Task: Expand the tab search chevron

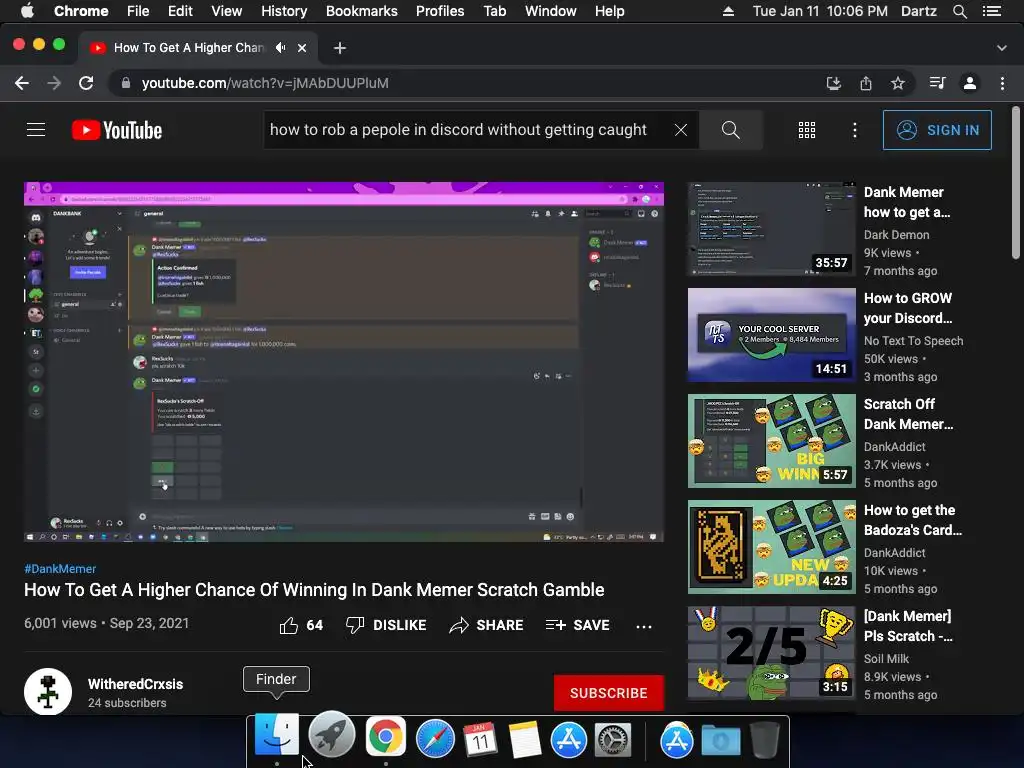Action: (x=1002, y=48)
